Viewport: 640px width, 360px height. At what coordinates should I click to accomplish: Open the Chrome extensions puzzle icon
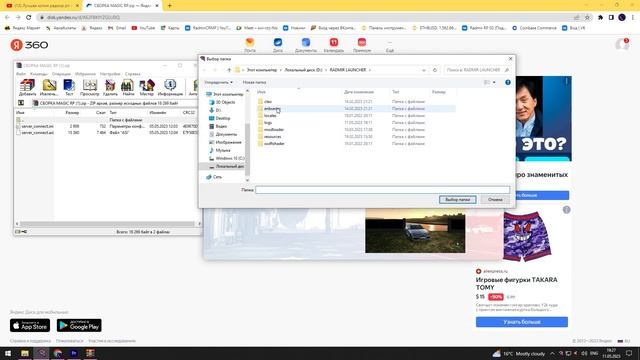point(600,18)
